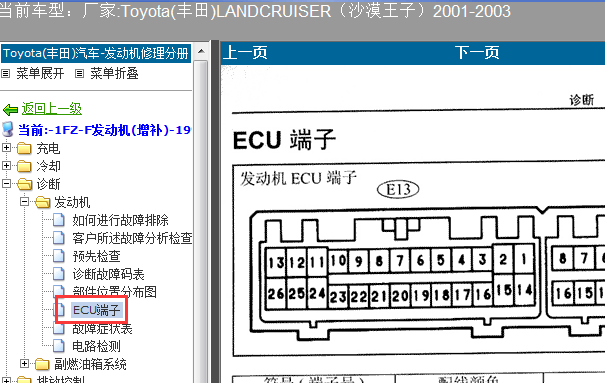Select the 发动机 folder label
The height and width of the screenshot is (383, 605).
72,202
